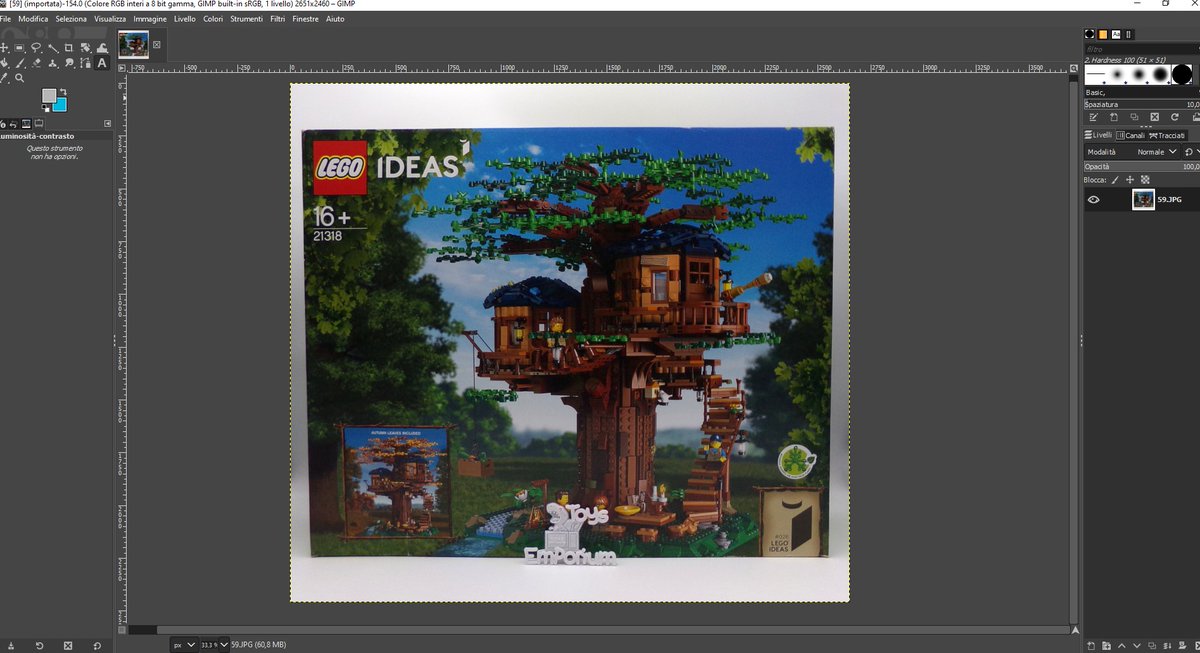
Task: Select the Smudge tool
Action: click(x=69, y=63)
